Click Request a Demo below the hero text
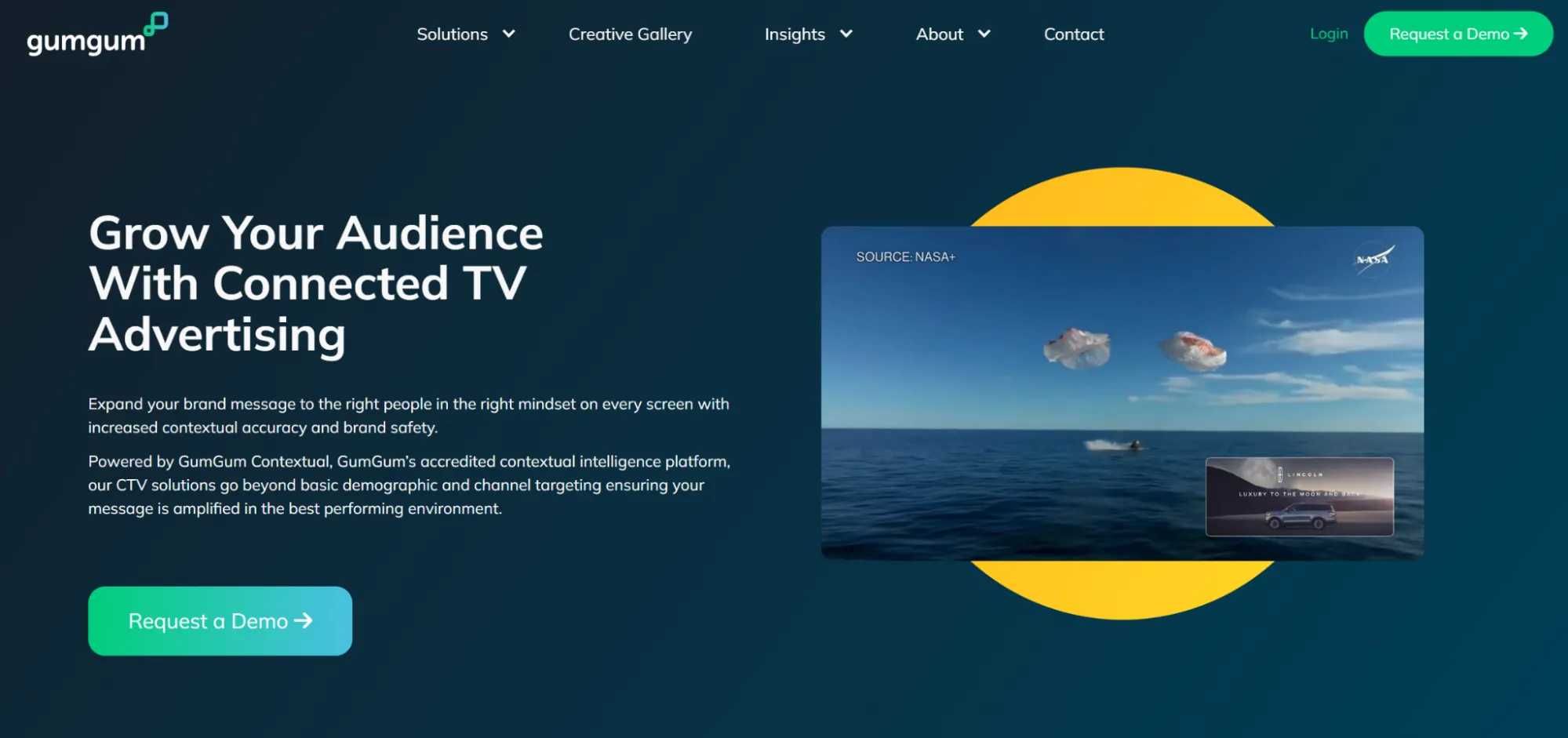The image size is (1568, 738). (x=220, y=621)
